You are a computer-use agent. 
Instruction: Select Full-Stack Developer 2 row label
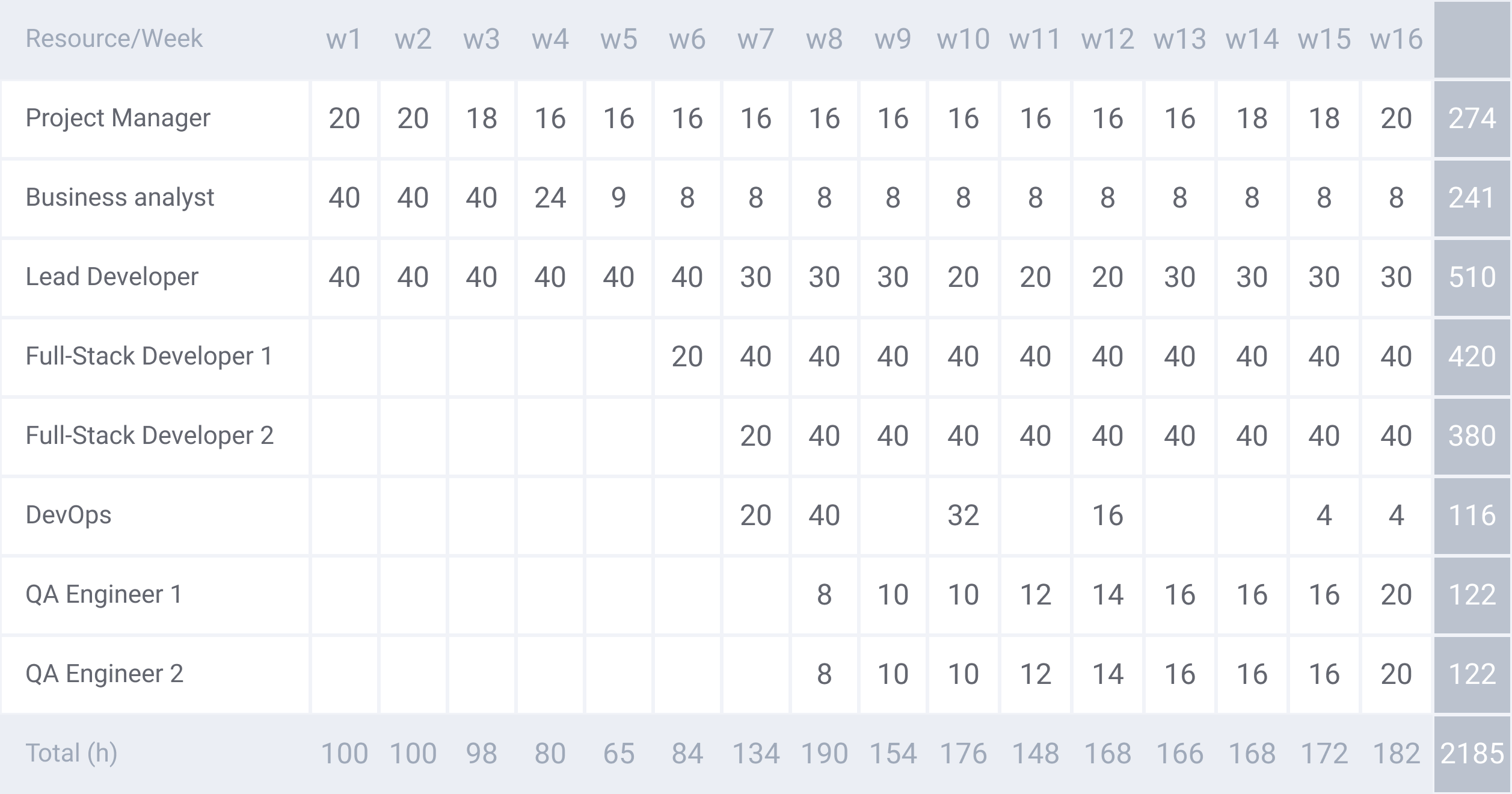click(x=150, y=435)
